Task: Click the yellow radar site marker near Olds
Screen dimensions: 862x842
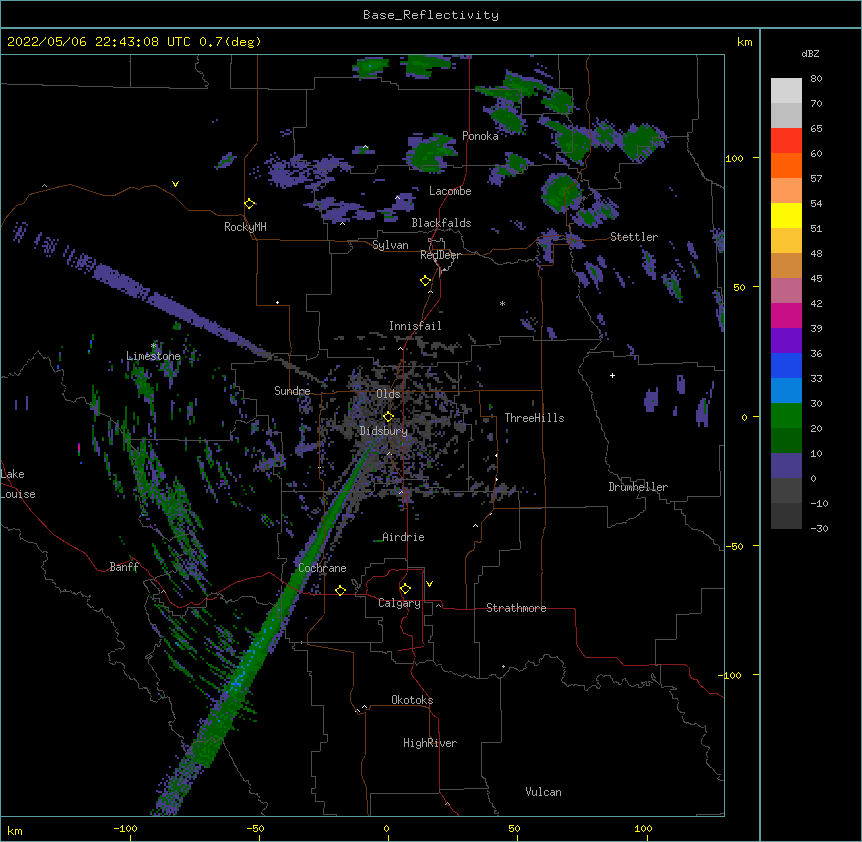Action: tap(388, 417)
